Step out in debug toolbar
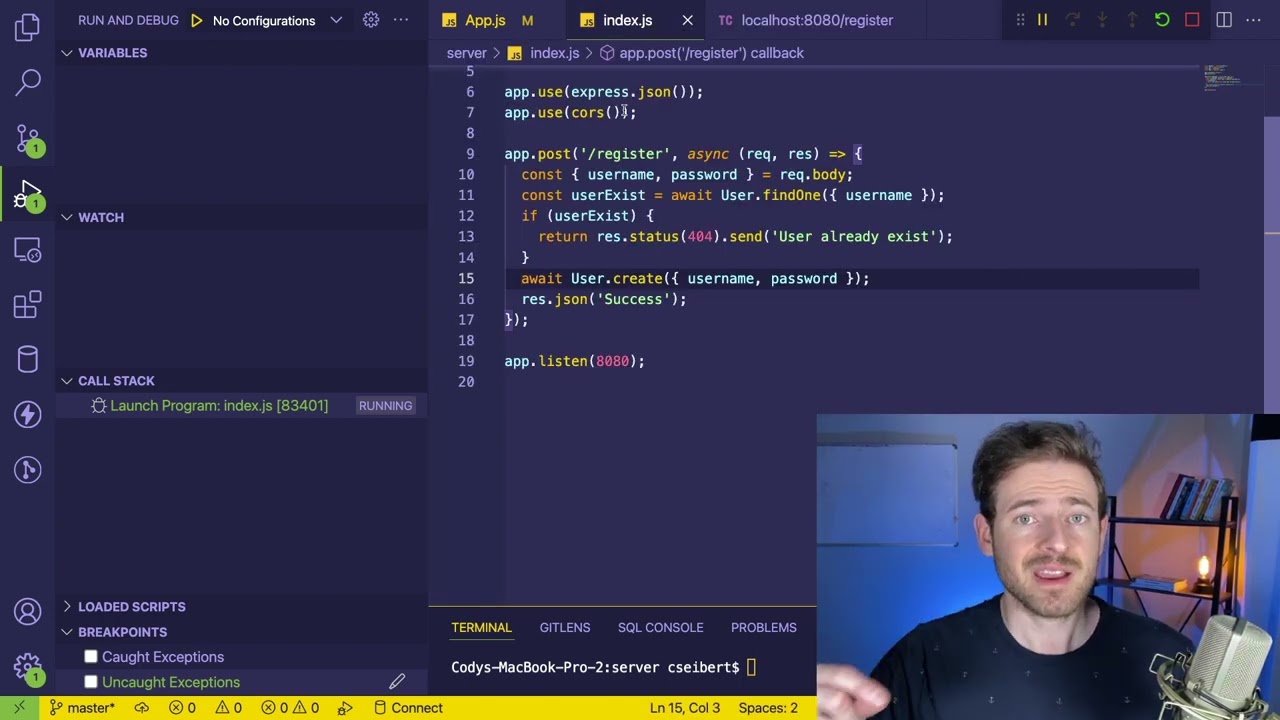Screen dimensions: 1280x720 click(1132, 20)
